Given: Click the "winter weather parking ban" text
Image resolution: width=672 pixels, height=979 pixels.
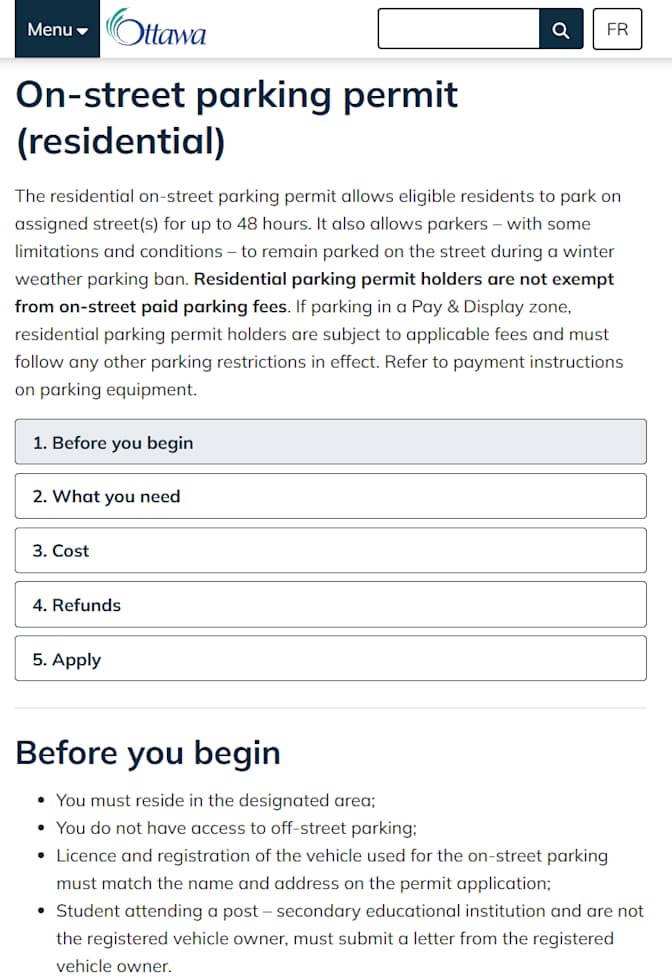Looking at the screenshot, I should [315, 265].
